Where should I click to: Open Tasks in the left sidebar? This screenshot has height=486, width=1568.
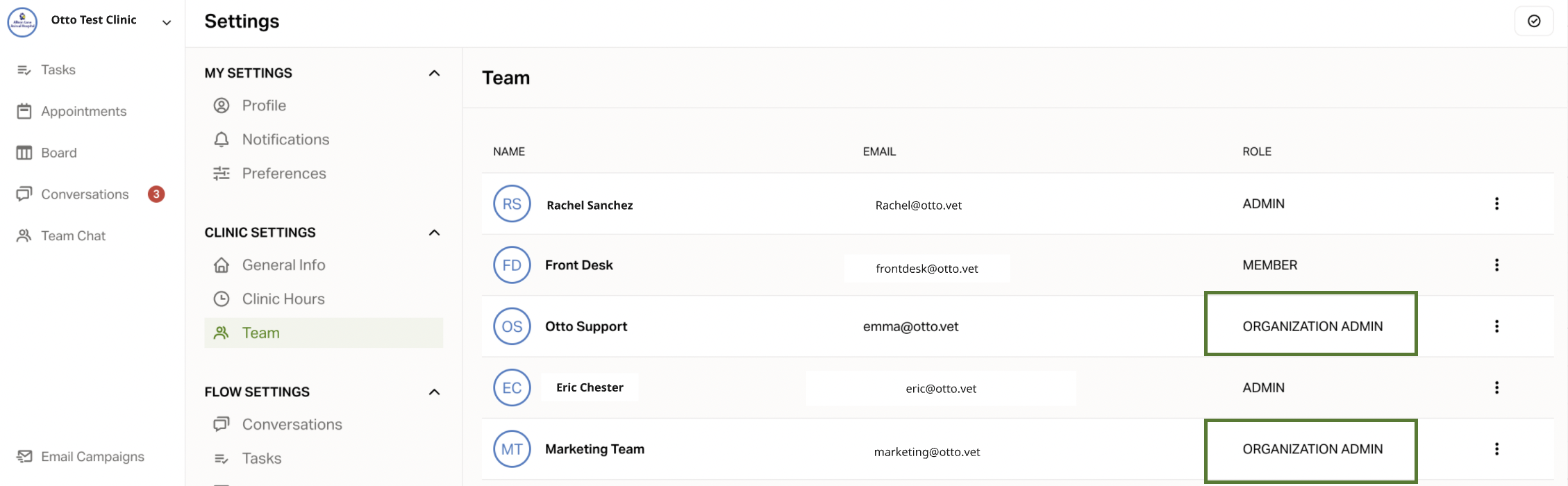pyautogui.click(x=58, y=70)
